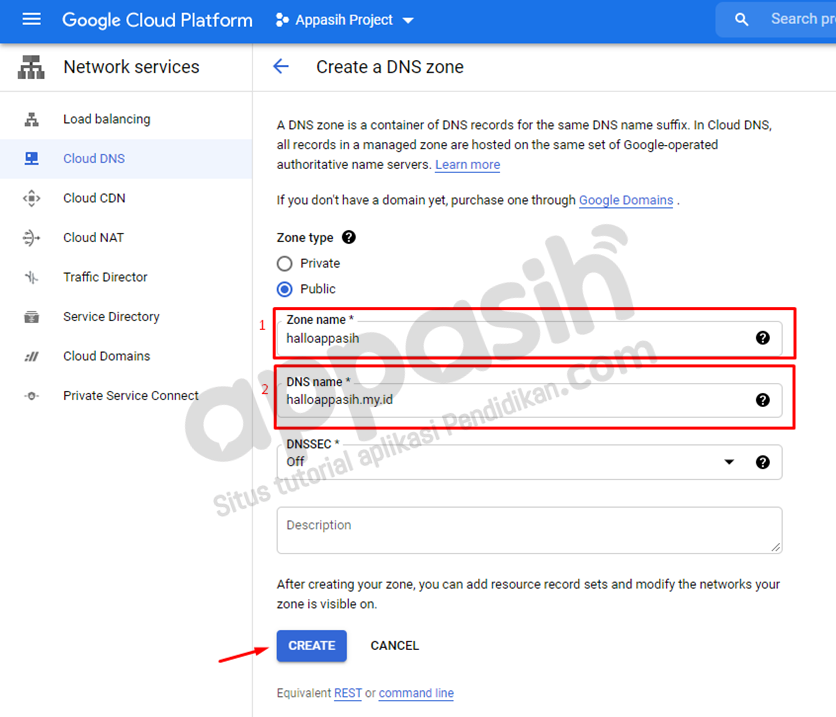This screenshot has width=836, height=717.
Task: Open the Equivalent REST link
Action: point(348,693)
